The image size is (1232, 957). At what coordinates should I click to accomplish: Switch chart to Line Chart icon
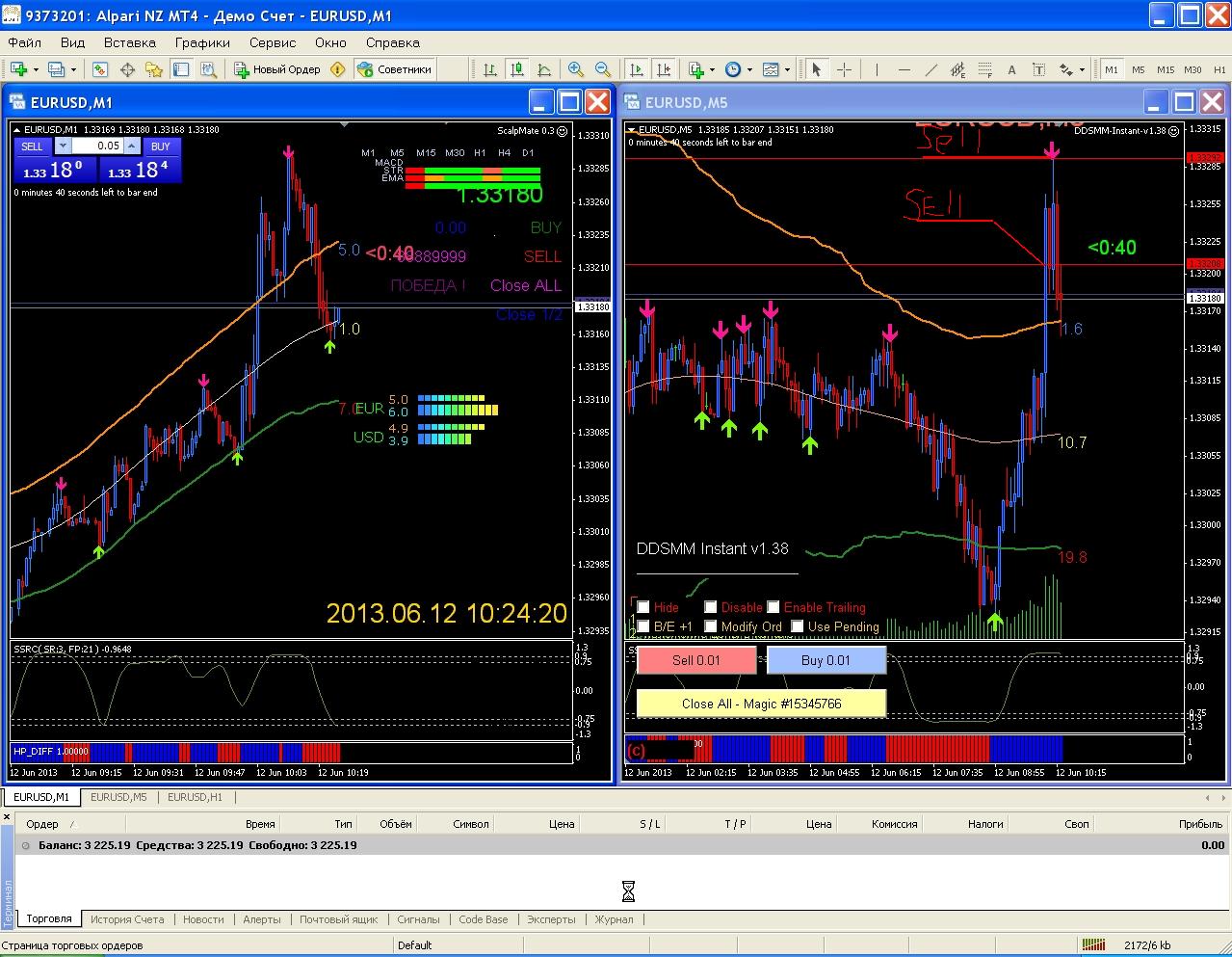pyautogui.click(x=544, y=69)
